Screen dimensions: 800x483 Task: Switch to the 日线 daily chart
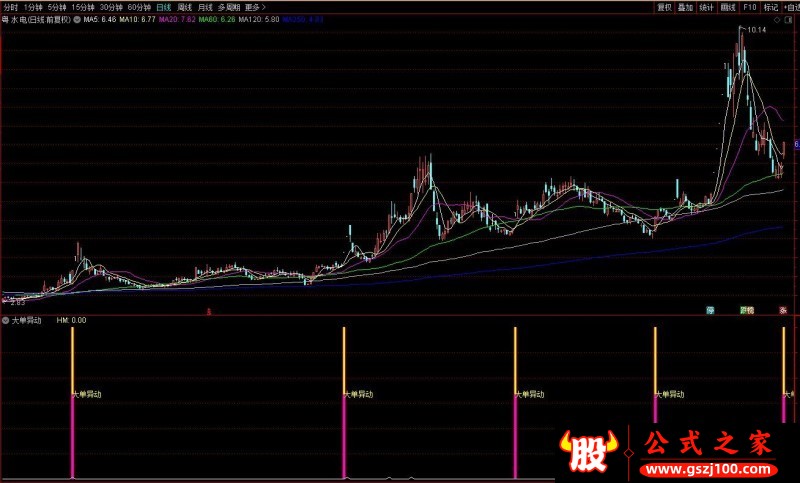pos(164,7)
